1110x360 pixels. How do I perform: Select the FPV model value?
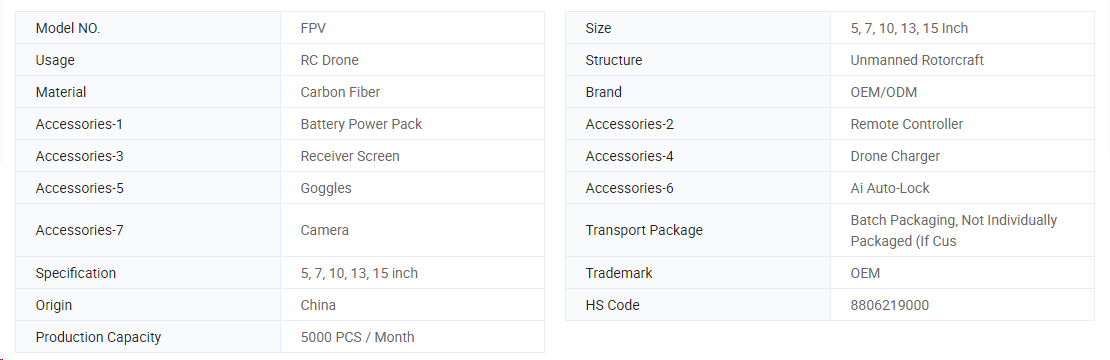click(x=313, y=28)
